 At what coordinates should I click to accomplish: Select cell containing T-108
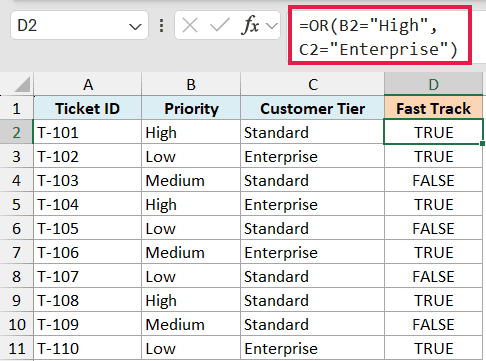(x=88, y=300)
